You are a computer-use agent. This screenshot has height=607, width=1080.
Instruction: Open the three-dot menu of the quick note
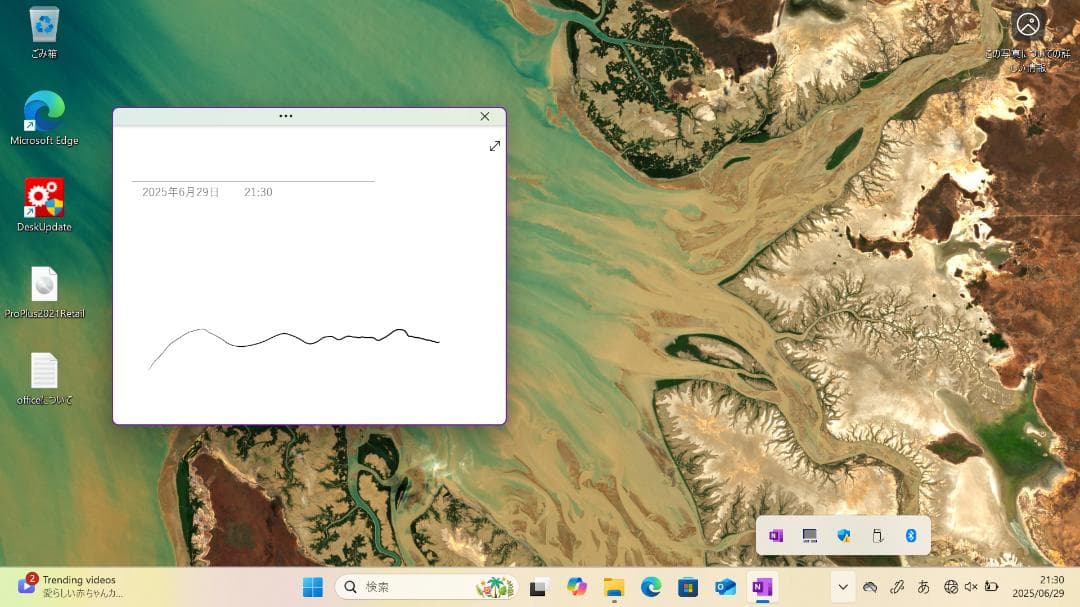point(286,116)
